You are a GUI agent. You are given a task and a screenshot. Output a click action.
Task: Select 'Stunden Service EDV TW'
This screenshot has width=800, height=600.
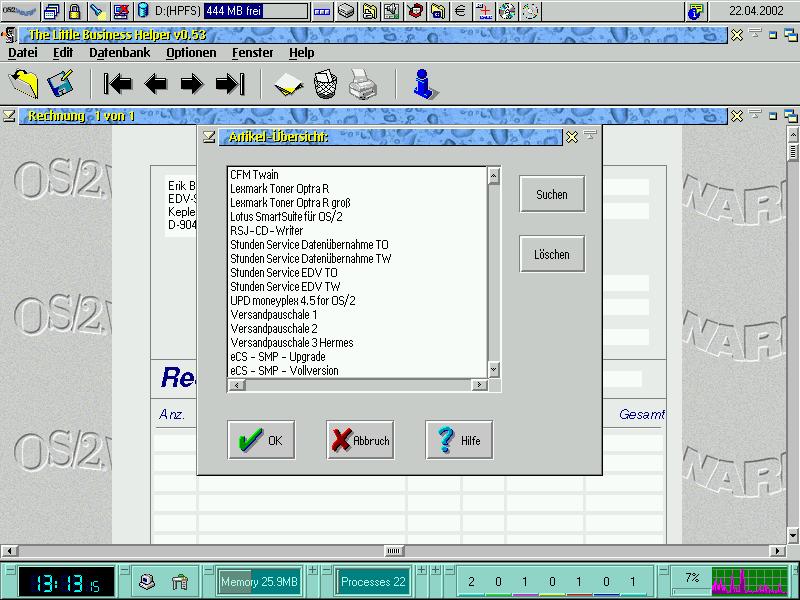click(357, 287)
